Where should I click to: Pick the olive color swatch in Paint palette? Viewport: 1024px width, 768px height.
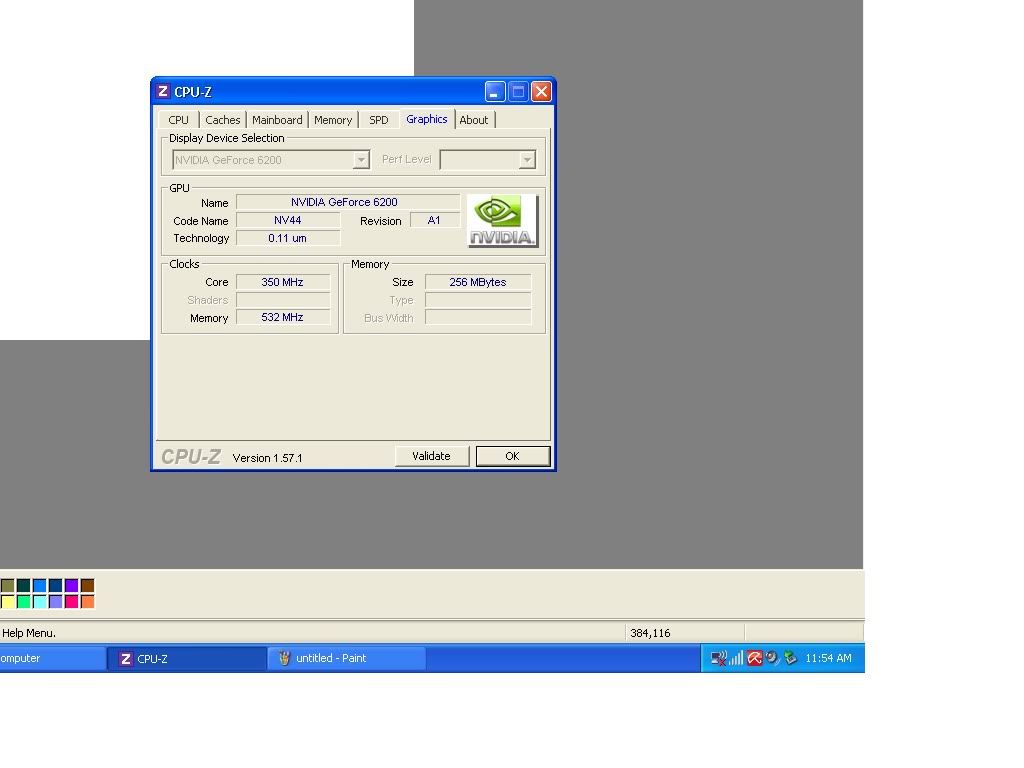pos(8,585)
